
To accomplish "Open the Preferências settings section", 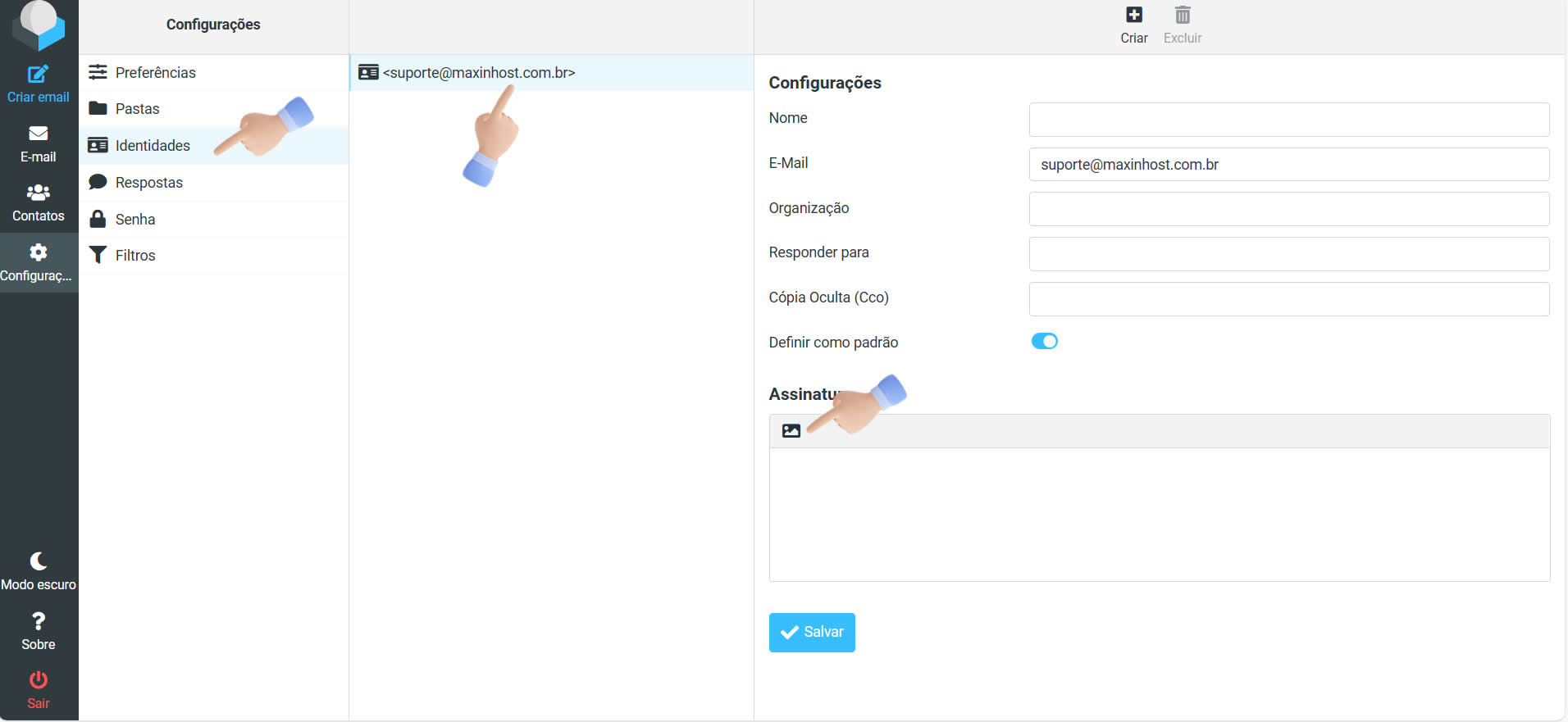I will tap(155, 73).
